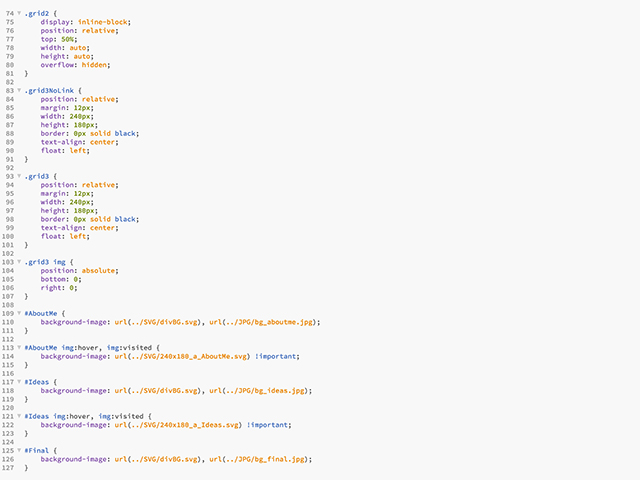Click the .grid3 img selector
The width and height of the screenshot is (640, 480).
[45, 262]
